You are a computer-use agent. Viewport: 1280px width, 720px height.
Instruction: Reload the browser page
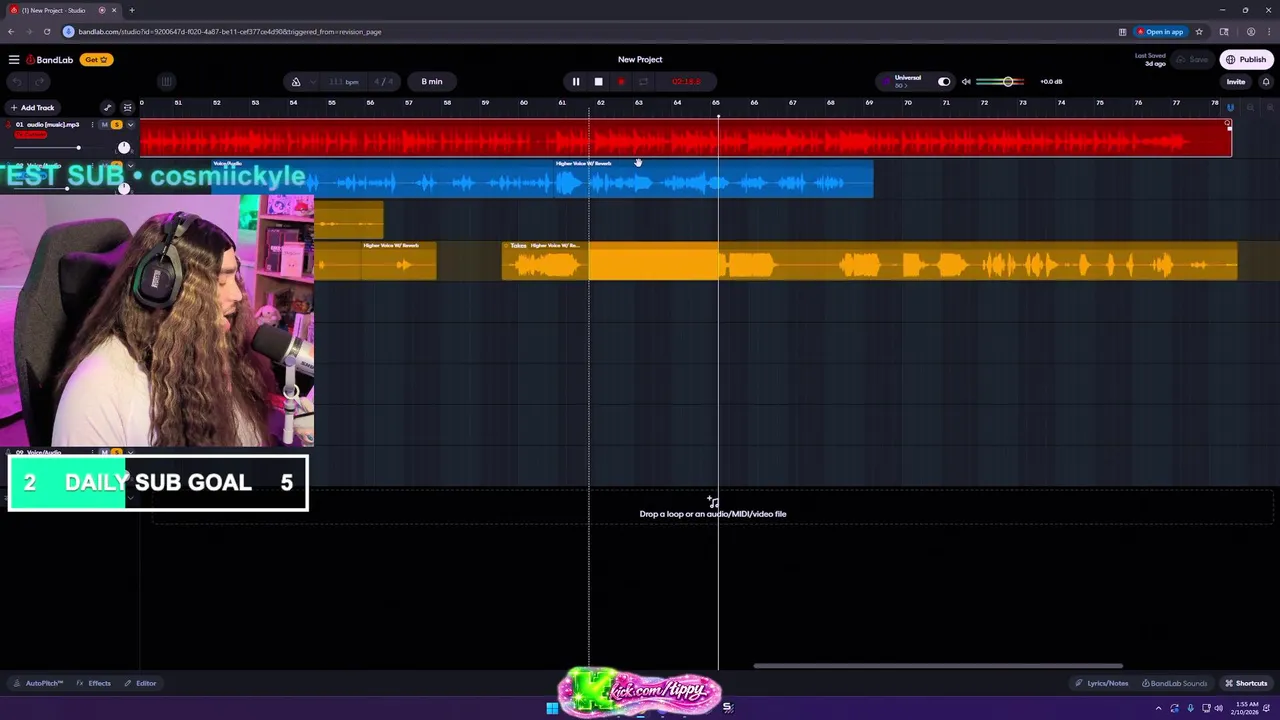[46, 32]
